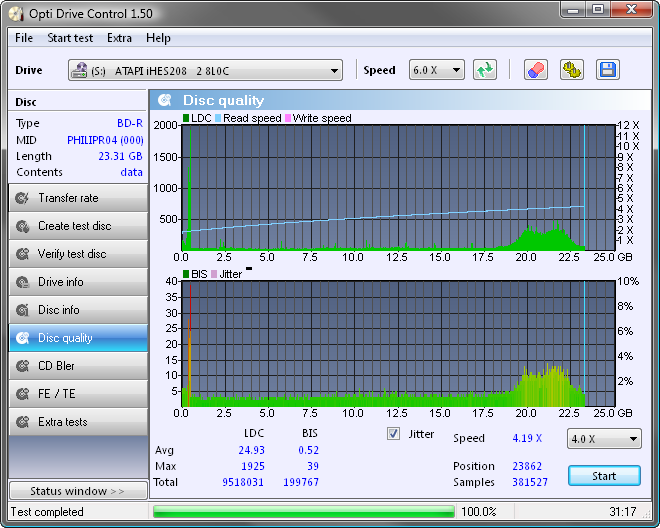Click the green BIS legend swatch
This screenshot has height=528, width=660.
pos(186,274)
